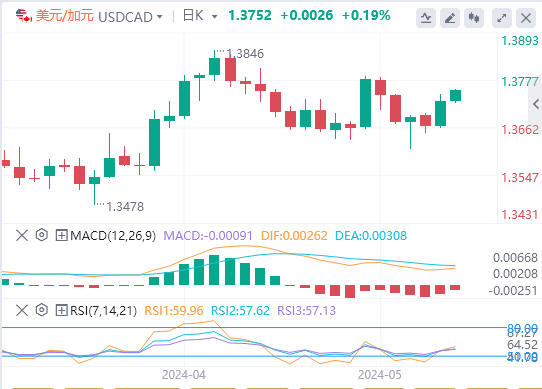Click the US/Canada flag icon

pos(24,16)
